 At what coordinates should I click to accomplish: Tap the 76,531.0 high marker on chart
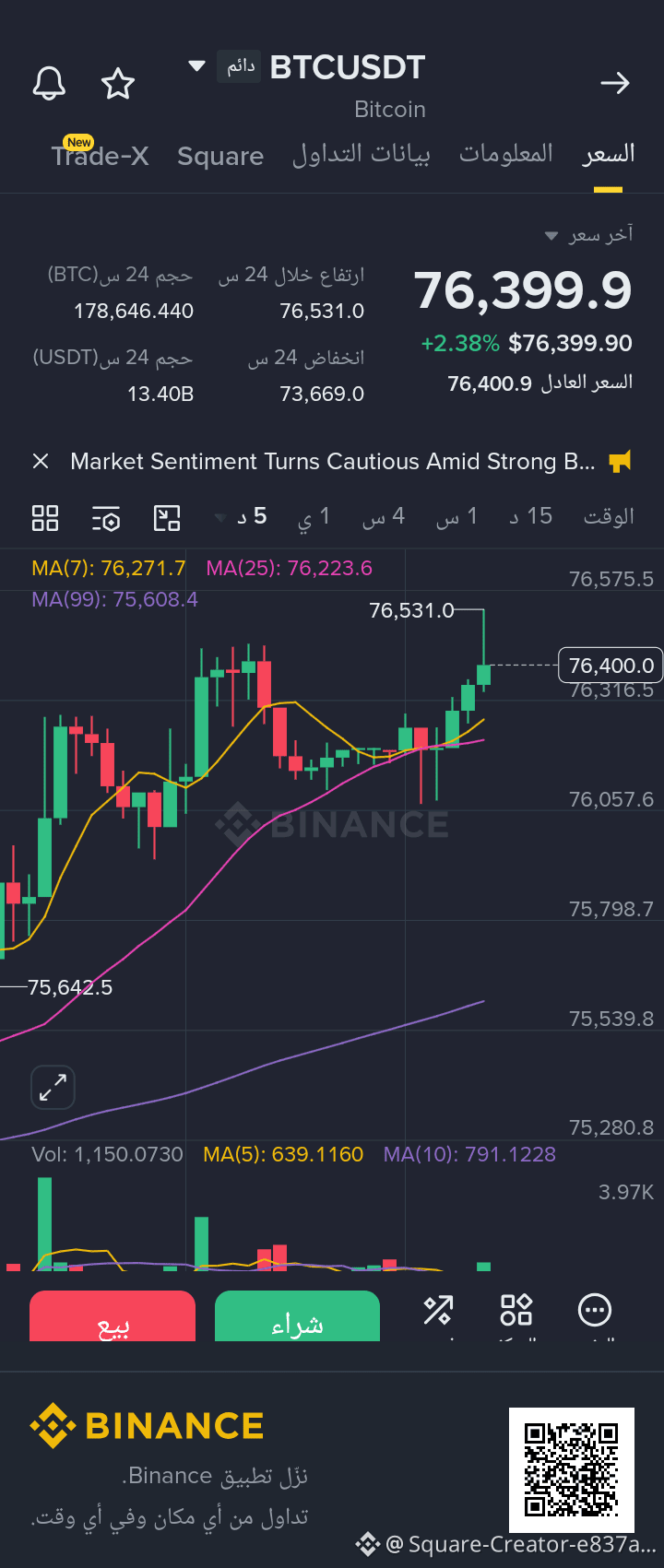pyautogui.click(x=411, y=610)
